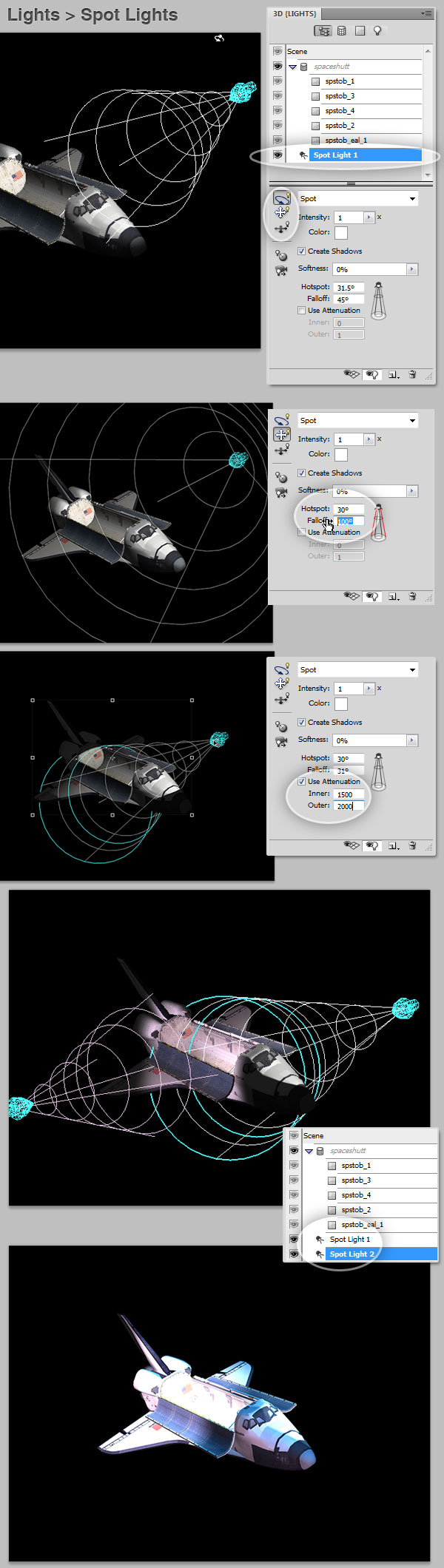Screen dimensions: 444x1568
Task: Open light type dropdown in Hotspot 31.5° panel
Action: click(412, 199)
